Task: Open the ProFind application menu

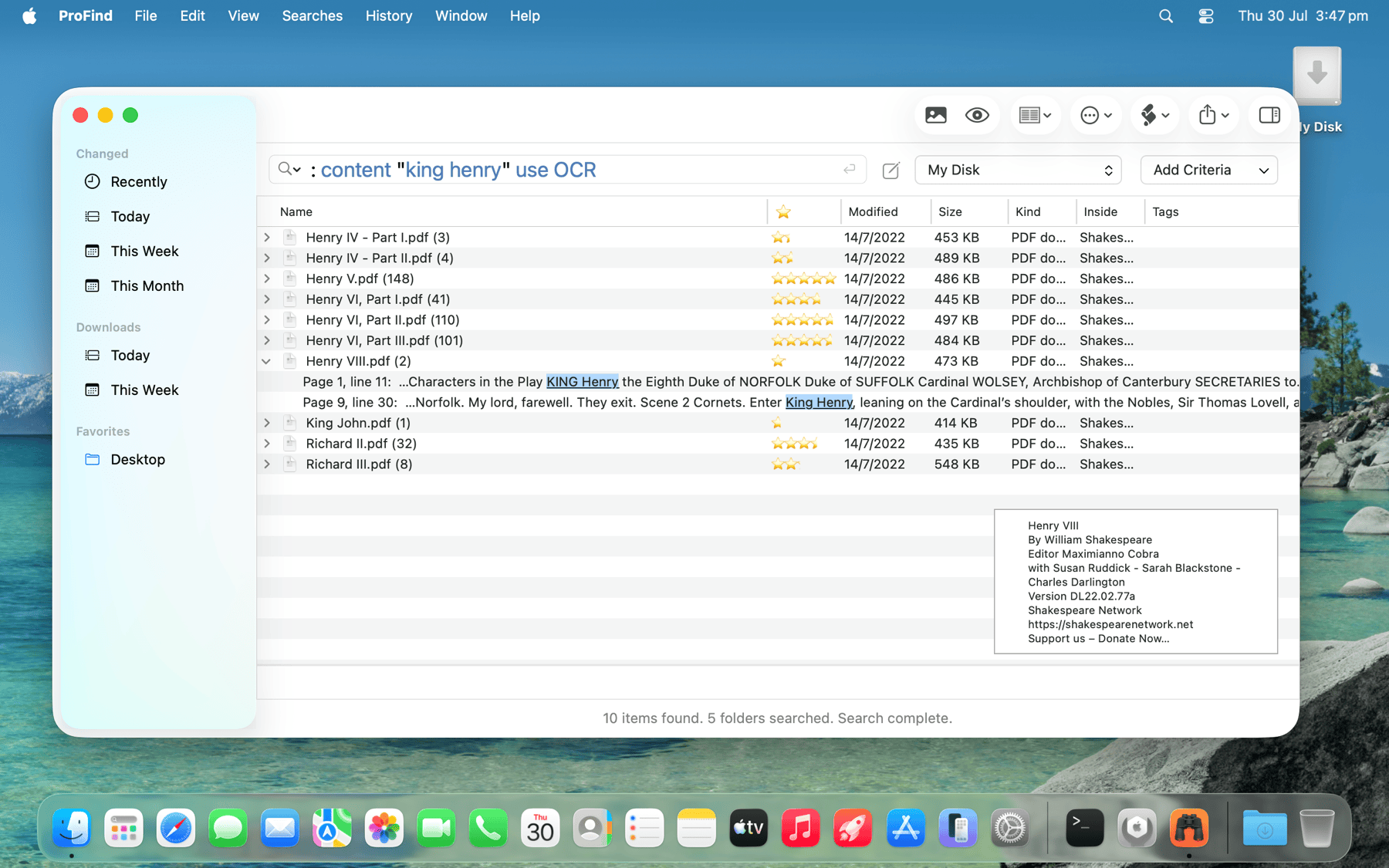Action: point(86,15)
